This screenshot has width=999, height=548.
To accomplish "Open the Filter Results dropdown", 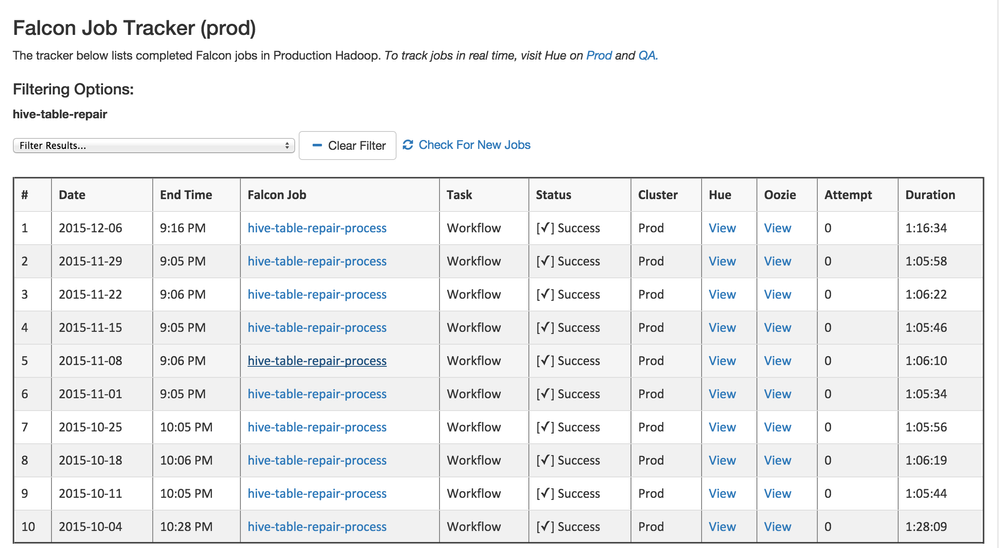I will click(x=154, y=145).
